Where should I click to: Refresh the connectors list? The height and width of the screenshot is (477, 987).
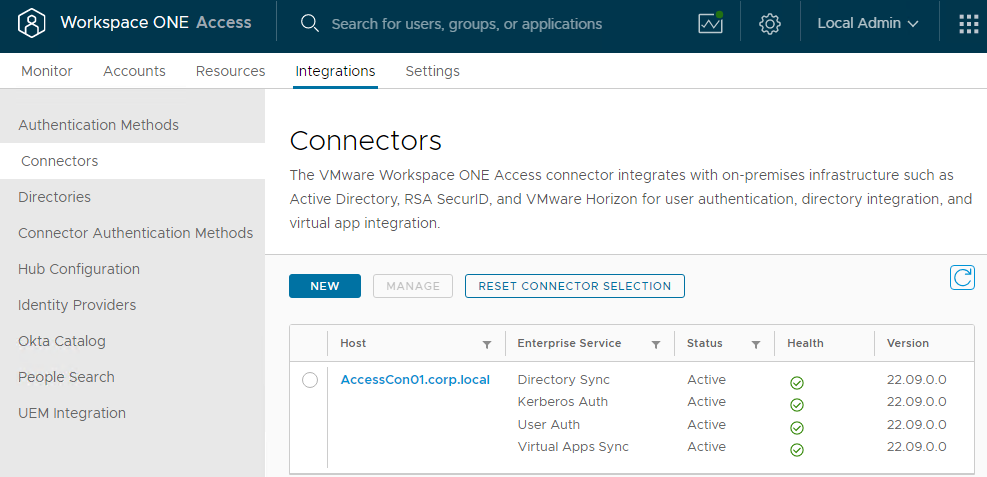point(962,278)
